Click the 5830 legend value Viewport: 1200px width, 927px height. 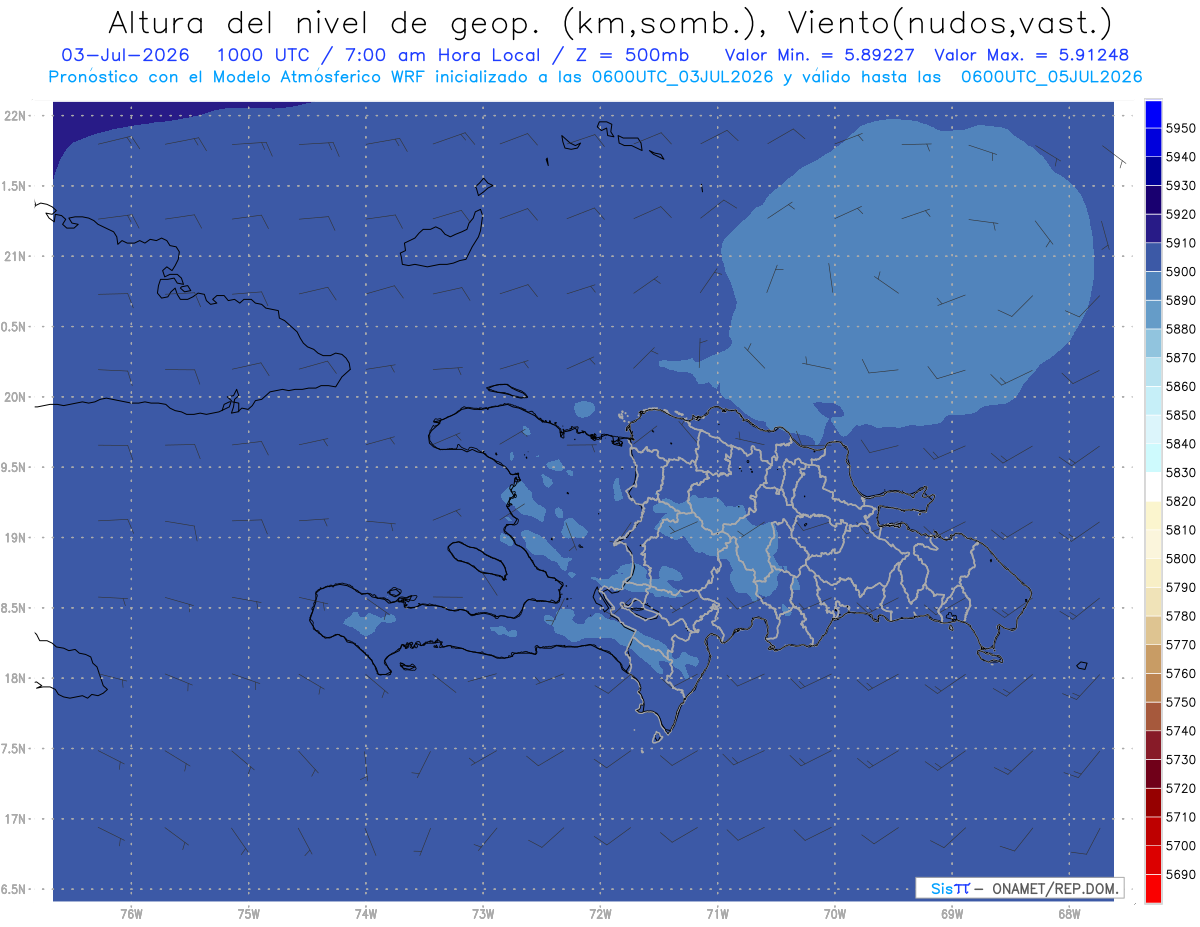click(1180, 472)
